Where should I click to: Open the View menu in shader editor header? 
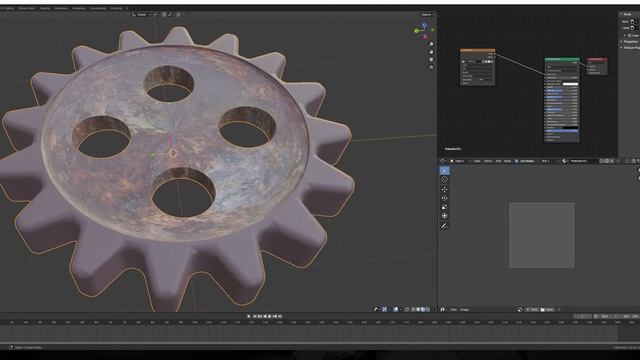477,161
